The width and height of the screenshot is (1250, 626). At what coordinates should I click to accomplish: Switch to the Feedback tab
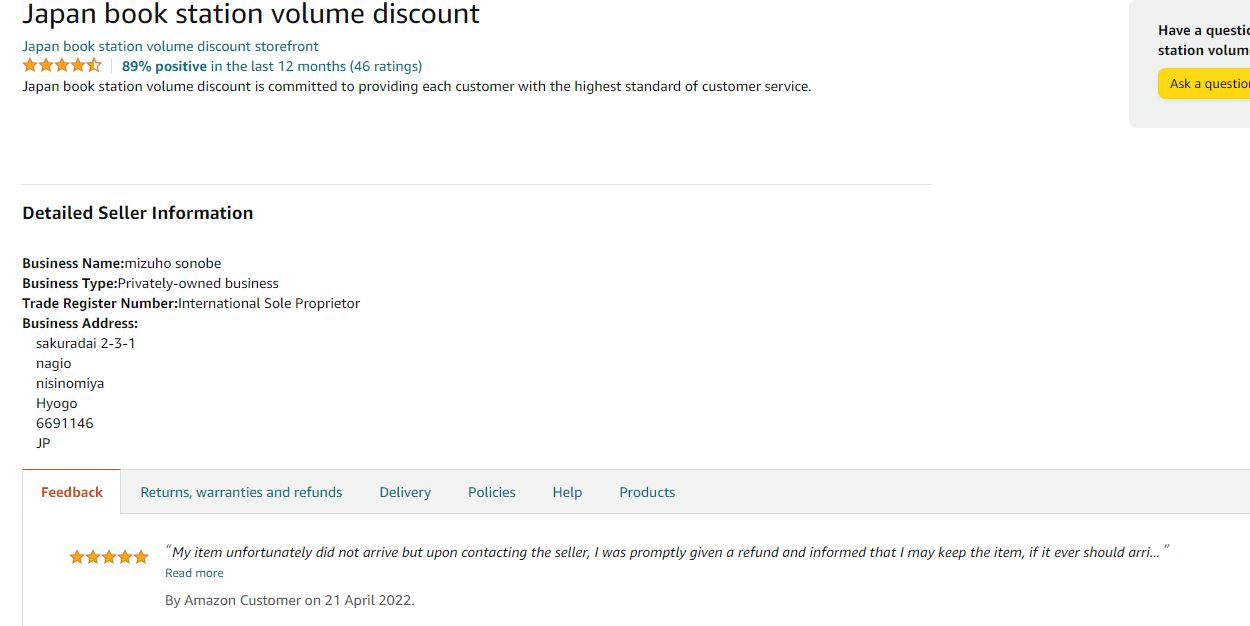click(x=72, y=492)
